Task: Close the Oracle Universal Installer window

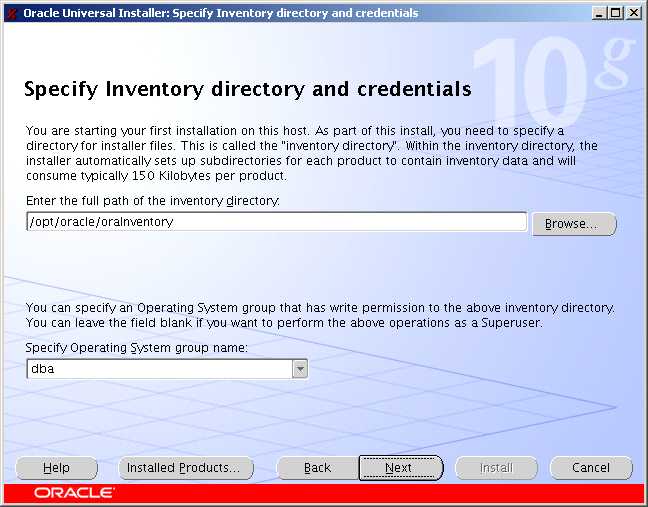Action: point(633,13)
